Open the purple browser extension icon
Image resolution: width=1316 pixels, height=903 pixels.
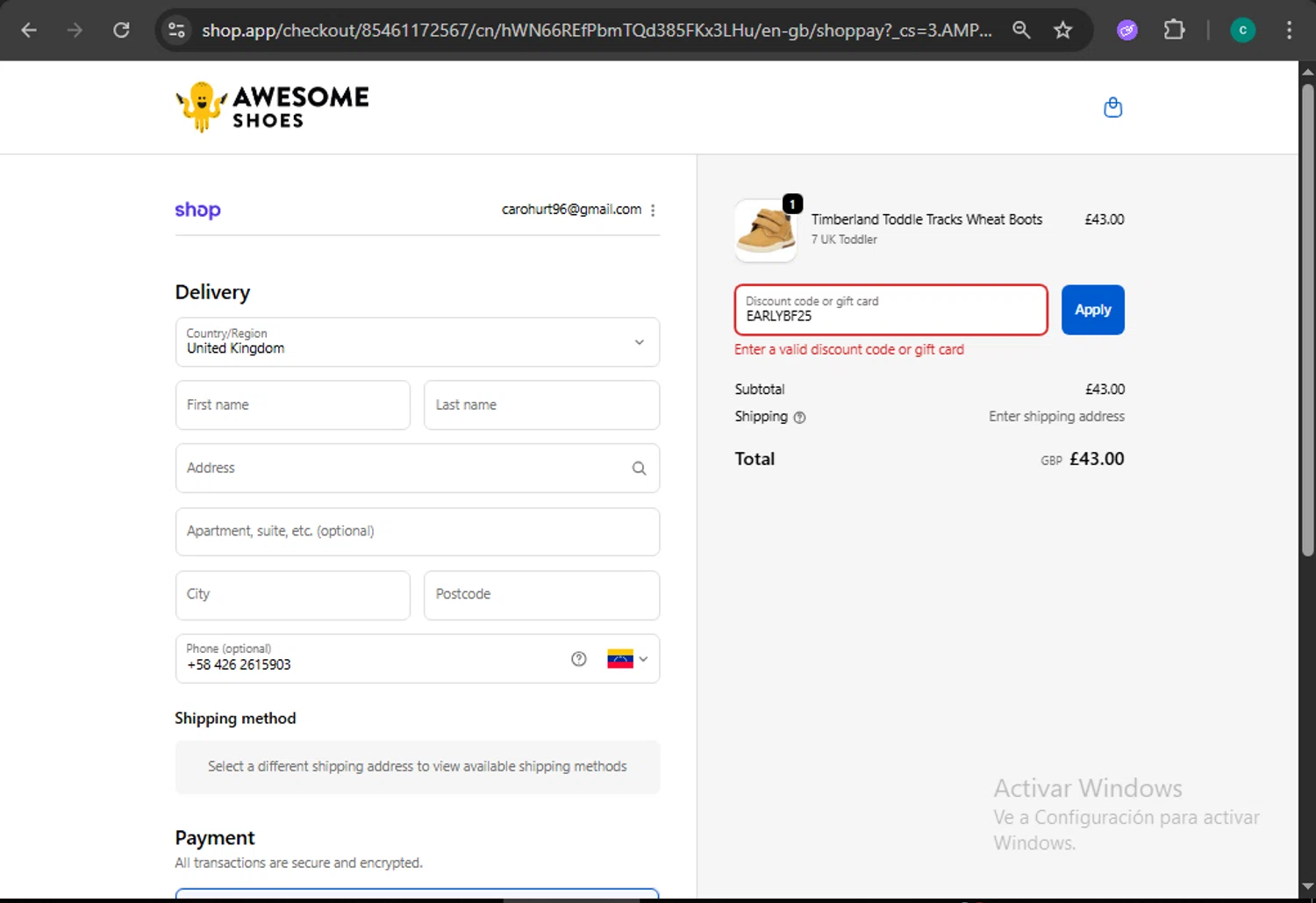pyautogui.click(x=1127, y=31)
